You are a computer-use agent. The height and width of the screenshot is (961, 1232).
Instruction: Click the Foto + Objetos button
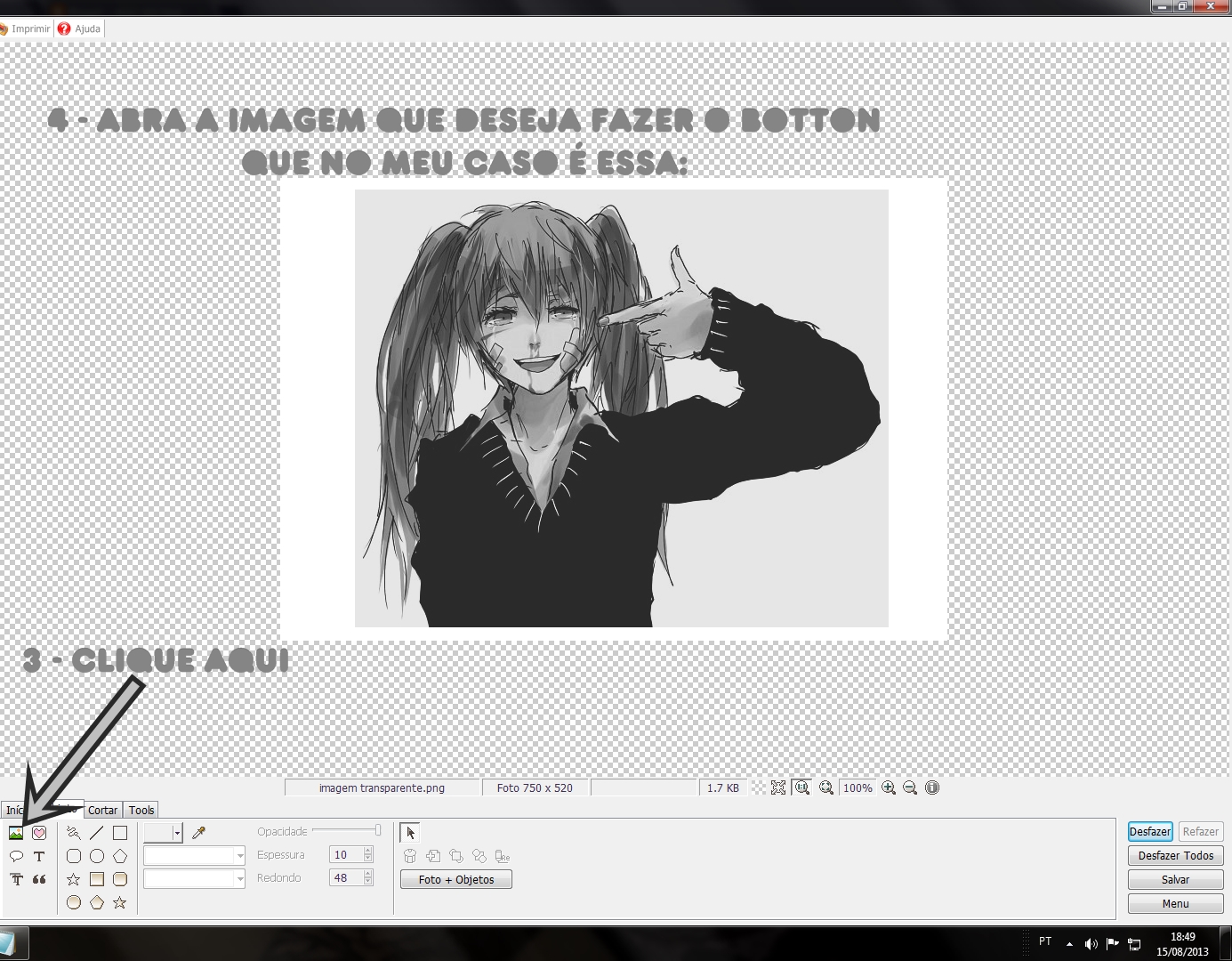(456, 880)
